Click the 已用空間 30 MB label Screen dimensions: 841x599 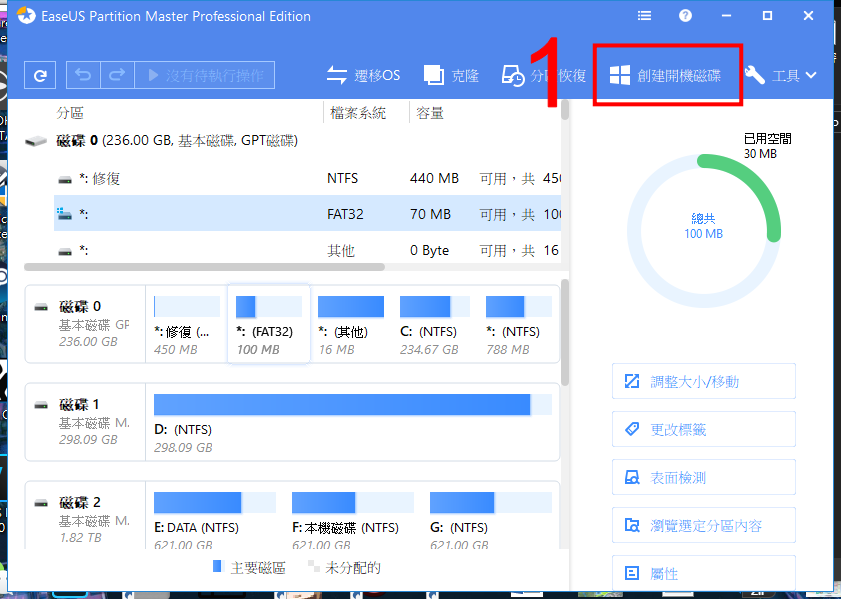[768, 146]
